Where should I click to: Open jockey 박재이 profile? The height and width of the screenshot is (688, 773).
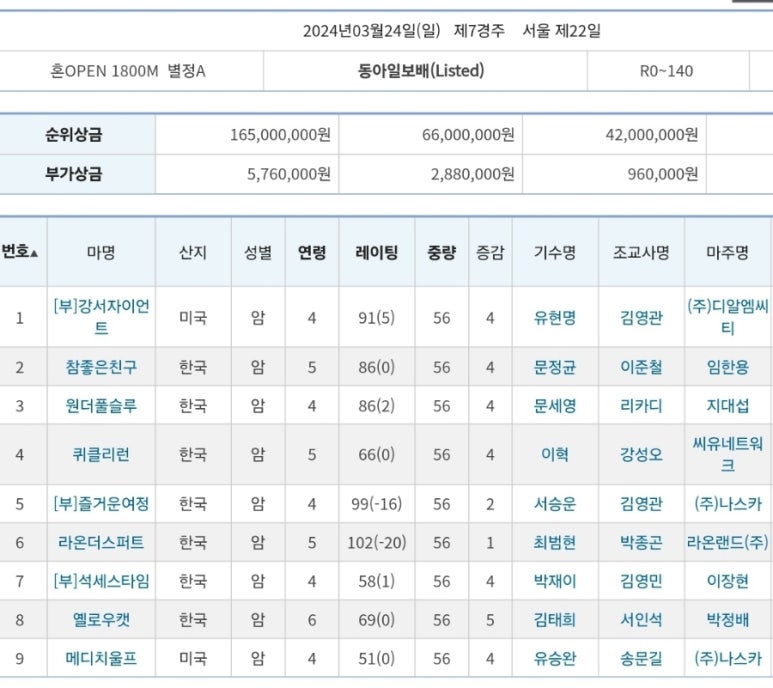click(x=555, y=581)
